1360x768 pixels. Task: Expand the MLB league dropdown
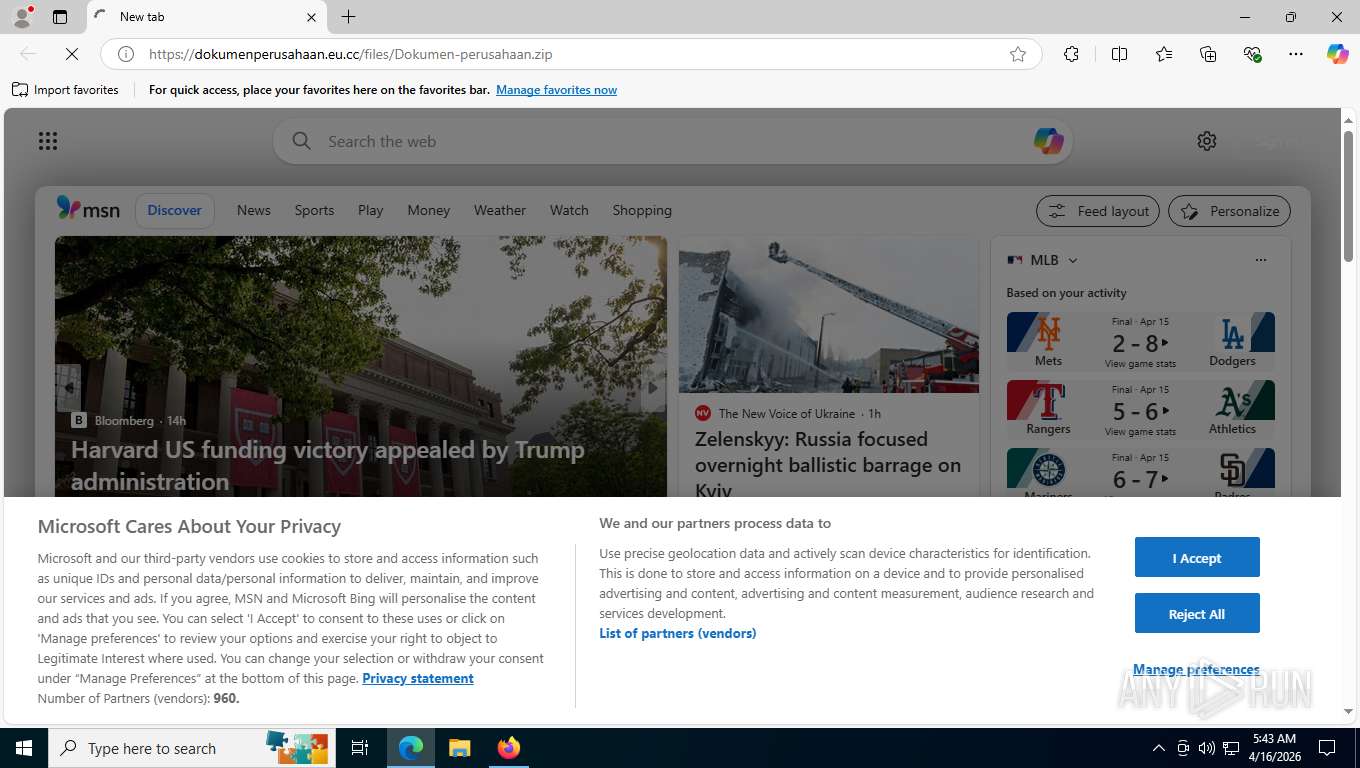pos(1073,260)
